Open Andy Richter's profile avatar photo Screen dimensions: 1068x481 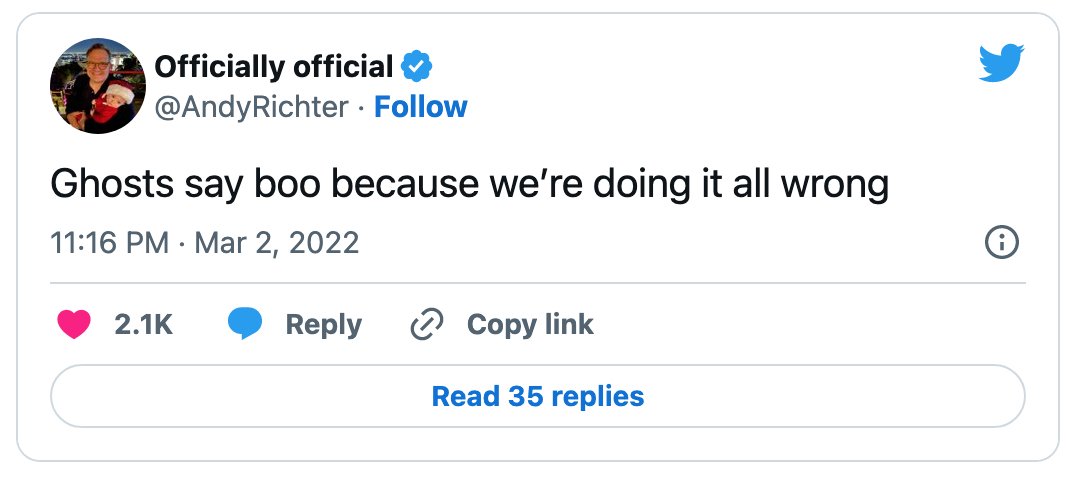coord(97,86)
